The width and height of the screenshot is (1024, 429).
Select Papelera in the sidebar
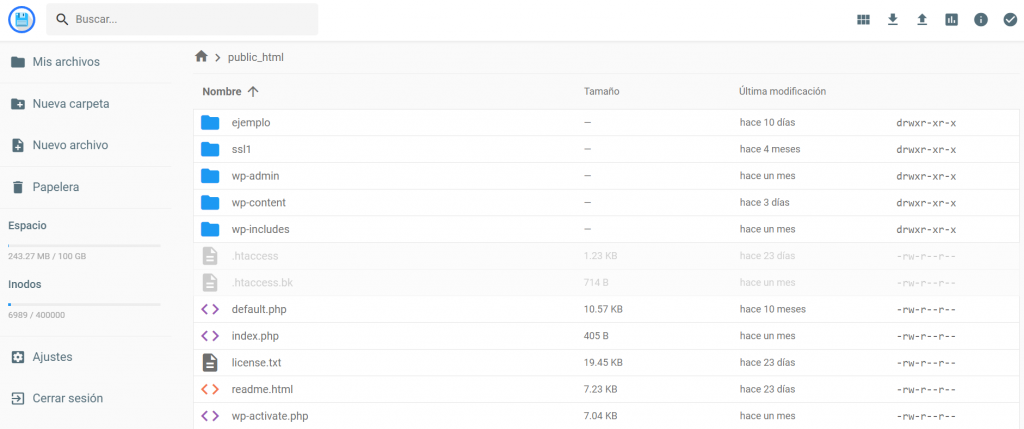tap(55, 187)
